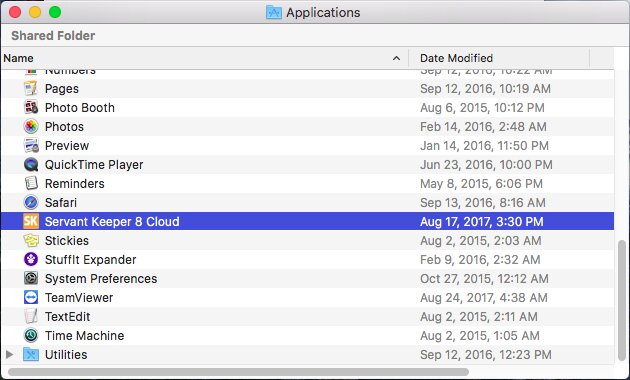This screenshot has width=630, height=380.
Task: Click the Time Machine icon
Action: [31, 335]
